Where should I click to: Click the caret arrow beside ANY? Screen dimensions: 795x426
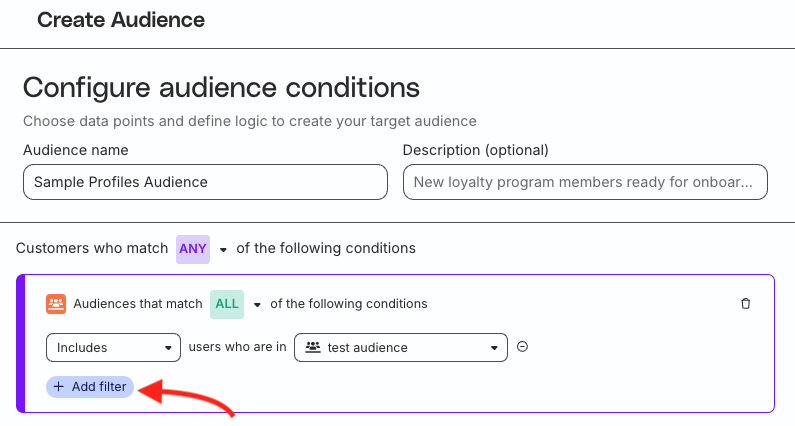[x=223, y=249]
